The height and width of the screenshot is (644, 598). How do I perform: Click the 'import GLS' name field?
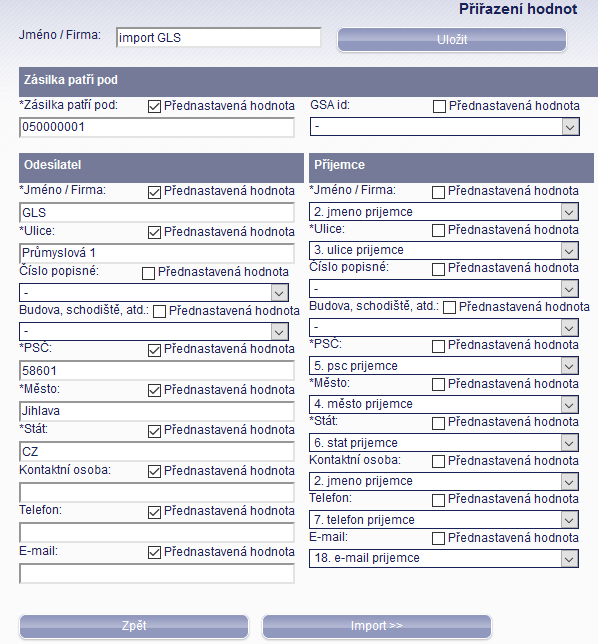coord(218,38)
